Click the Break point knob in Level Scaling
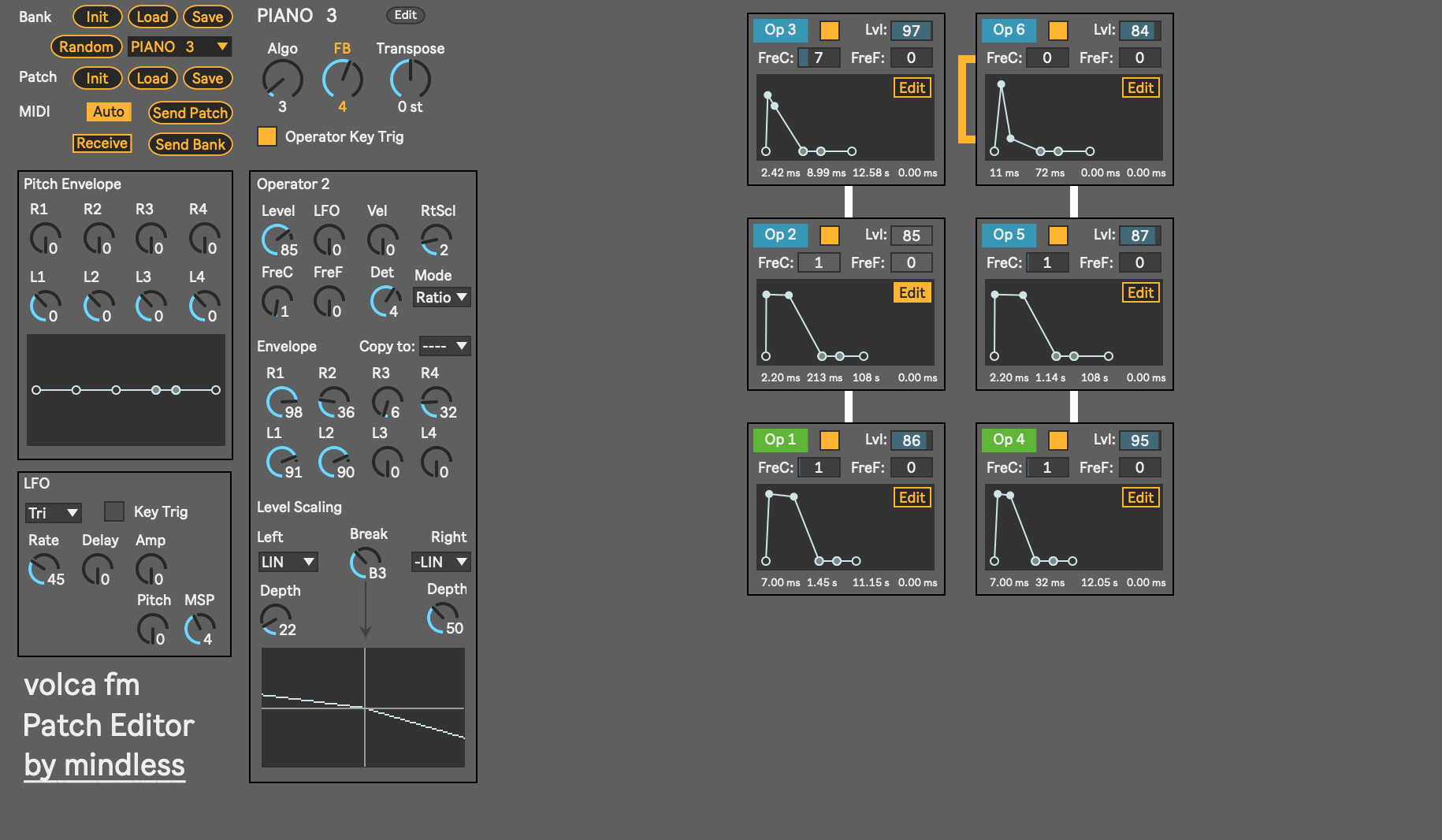The image size is (1442, 840). tap(366, 563)
